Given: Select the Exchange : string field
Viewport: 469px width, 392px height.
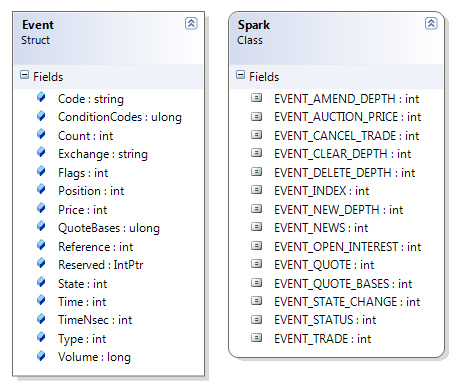Looking at the screenshot, I should click(x=103, y=154).
